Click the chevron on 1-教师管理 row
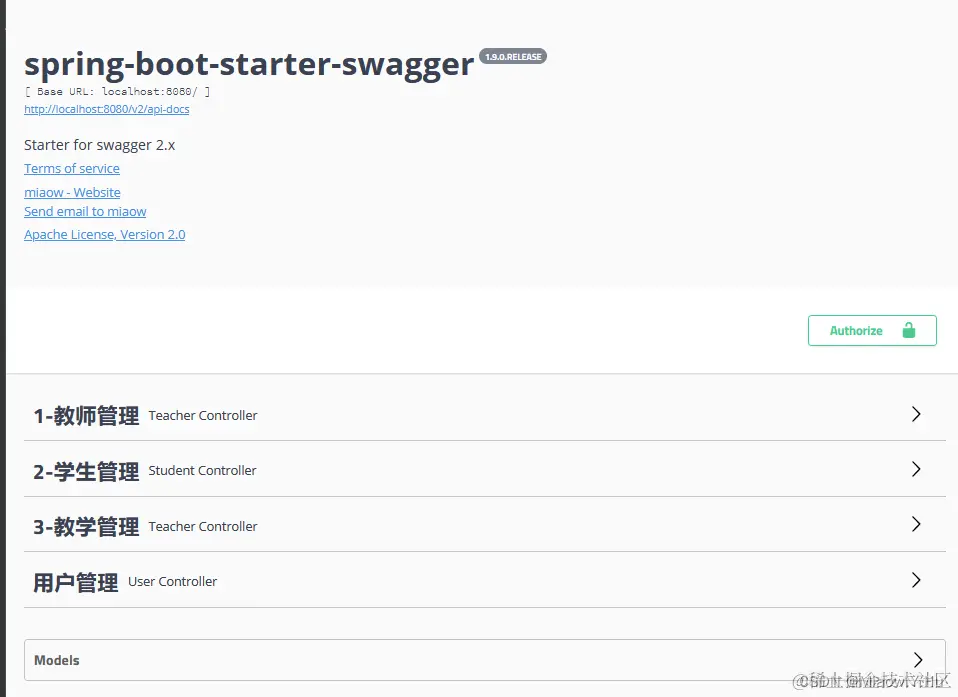This screenshot has height=697, width=958. point(915,414)
